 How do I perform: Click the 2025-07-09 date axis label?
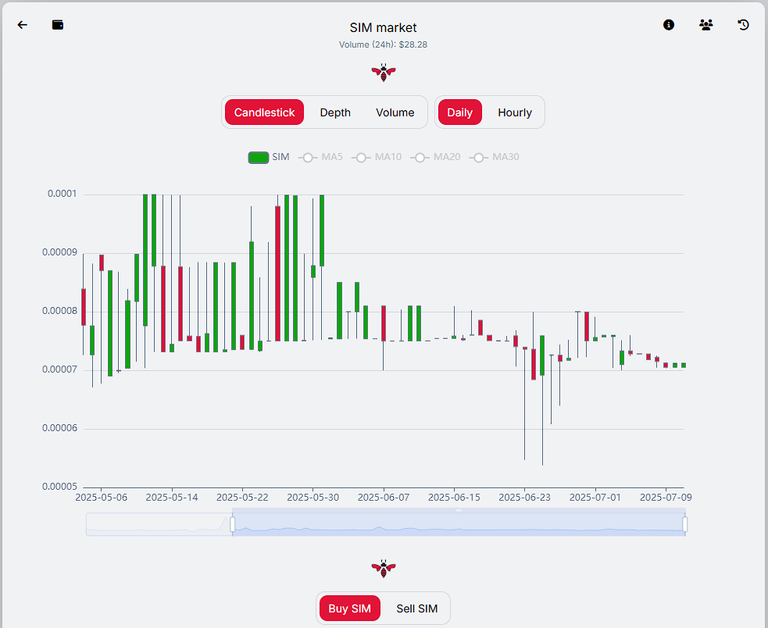(x=666, y=497)
